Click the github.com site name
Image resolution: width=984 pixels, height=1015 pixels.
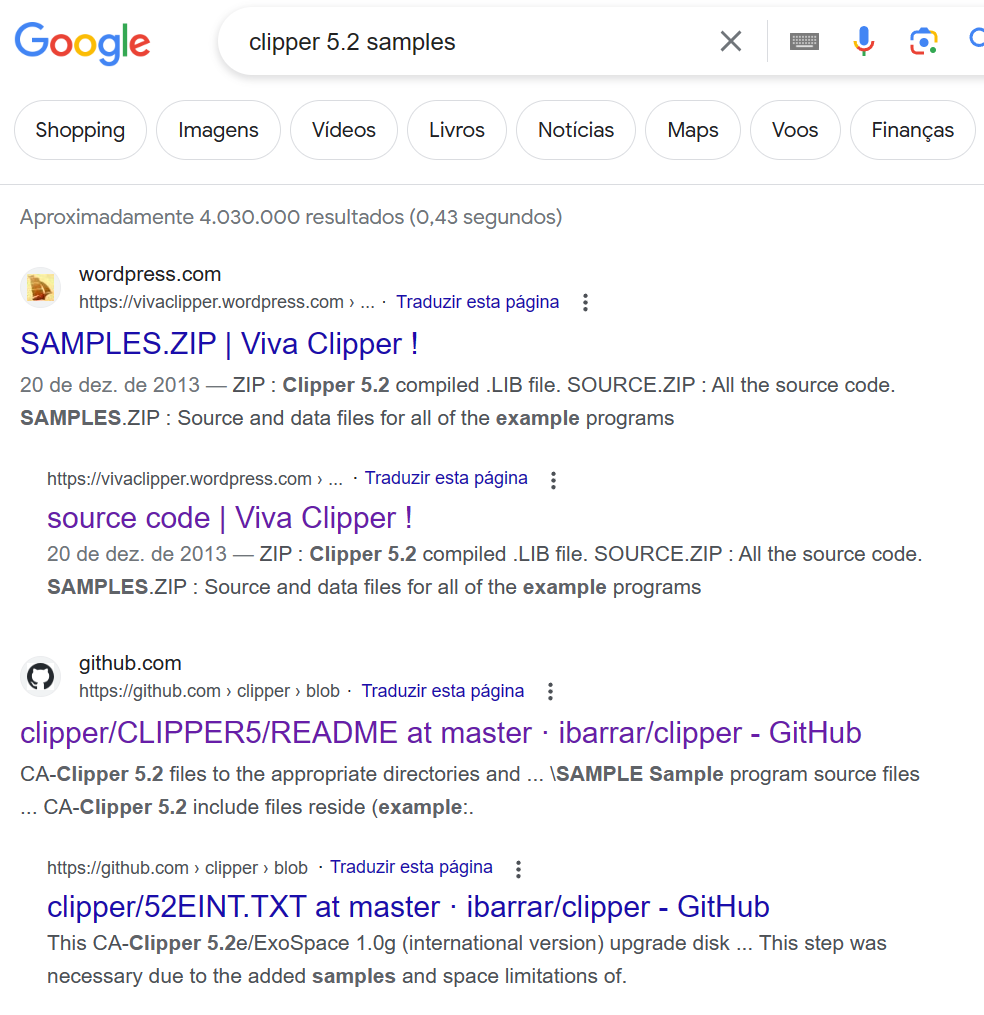click(130, 664)
